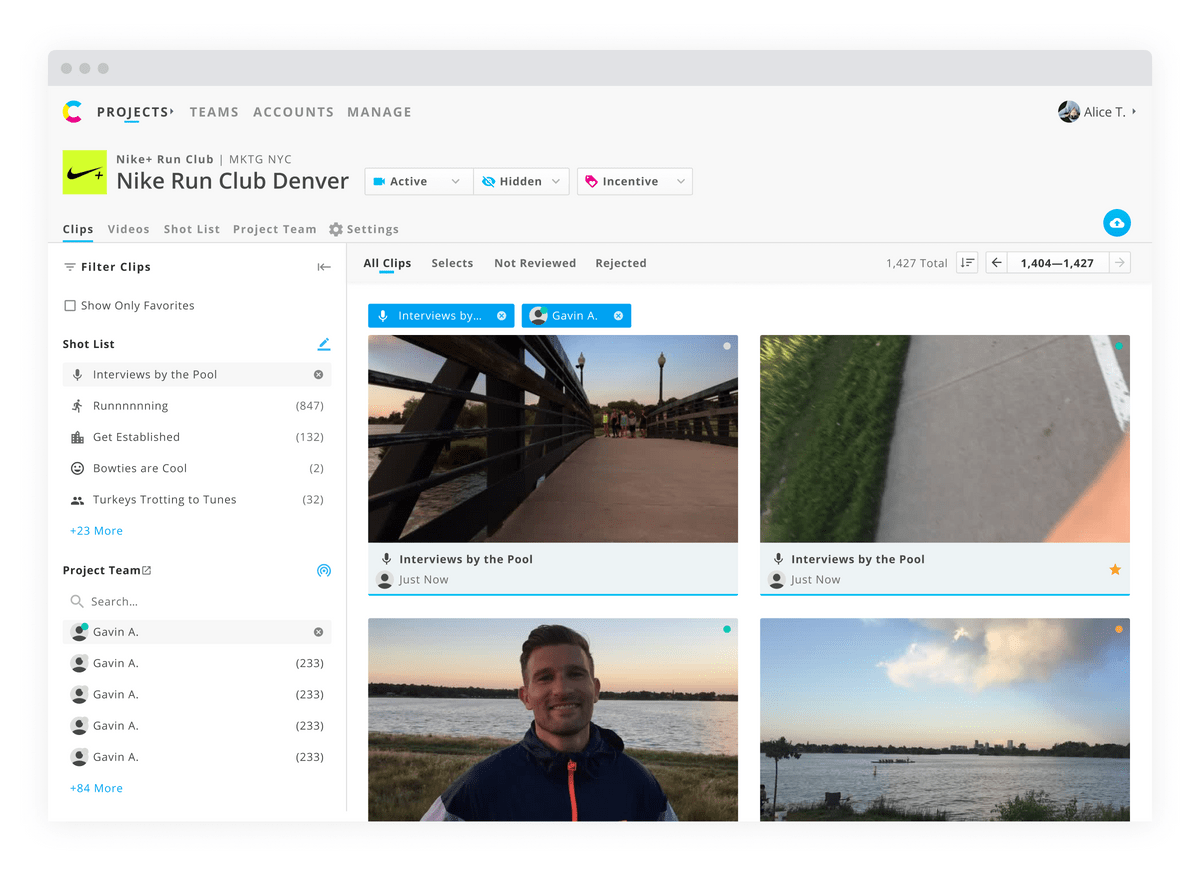Image resolution: width=1200 pixels, height=872 pixels.
Task: Select Bowties are Cool shot
Action: tap(197, 468)
